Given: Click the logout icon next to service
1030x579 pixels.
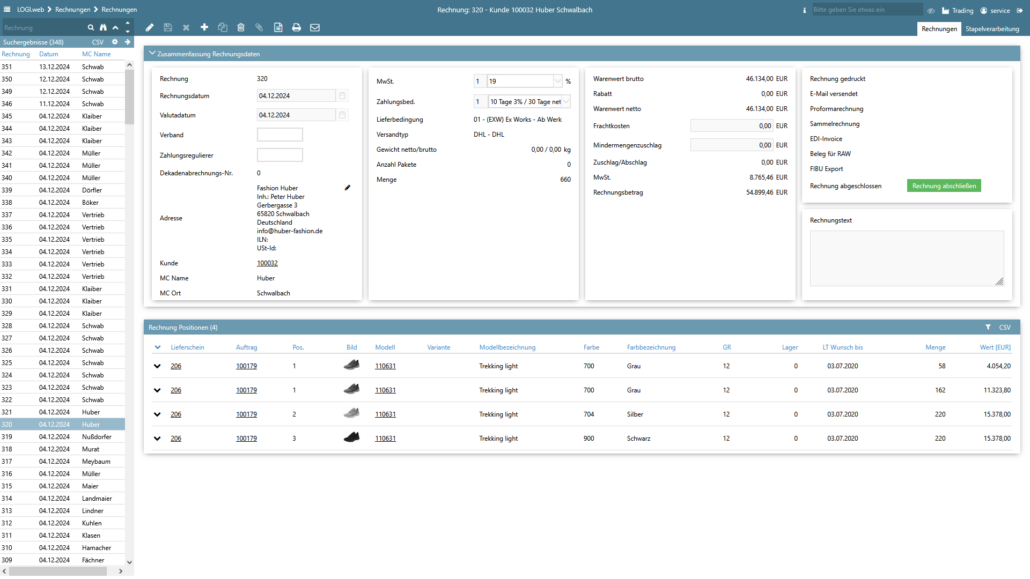Looking at the screenshot, I should point(1019,10).
